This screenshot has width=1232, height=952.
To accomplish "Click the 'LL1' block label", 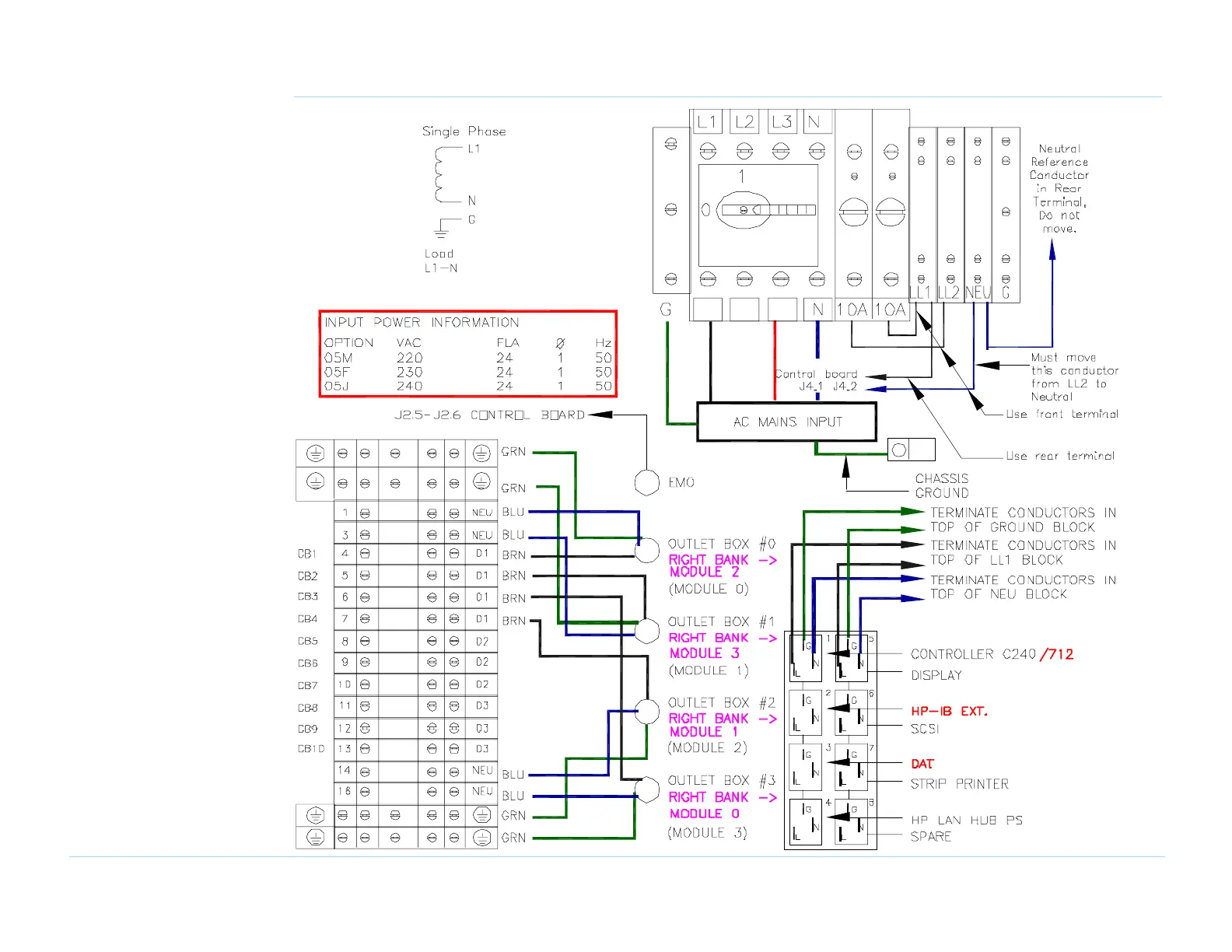I will pyautogui.click(x=920, y=293).
